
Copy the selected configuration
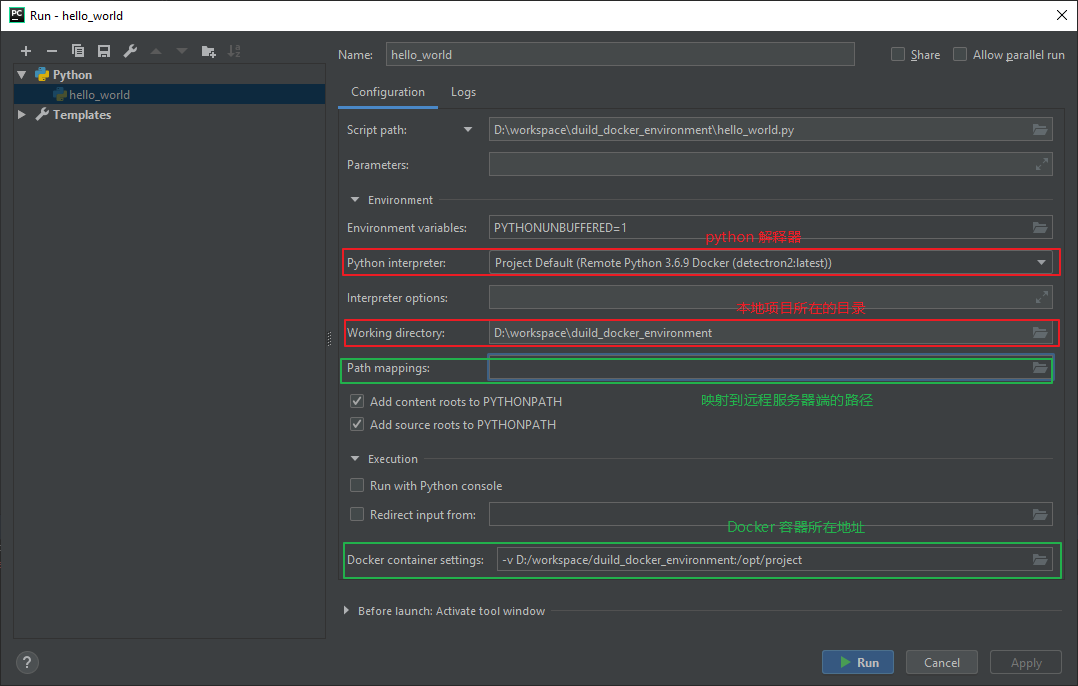pyautogui.click(x=78, y=51)
